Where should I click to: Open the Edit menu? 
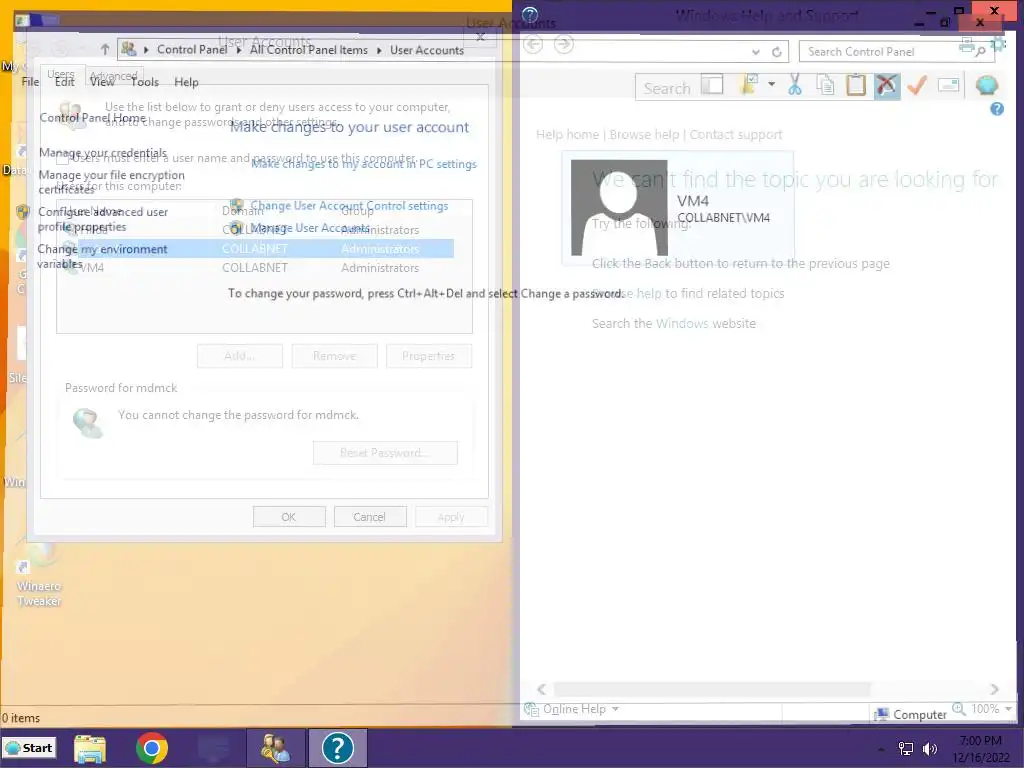[x=64, y=82]
